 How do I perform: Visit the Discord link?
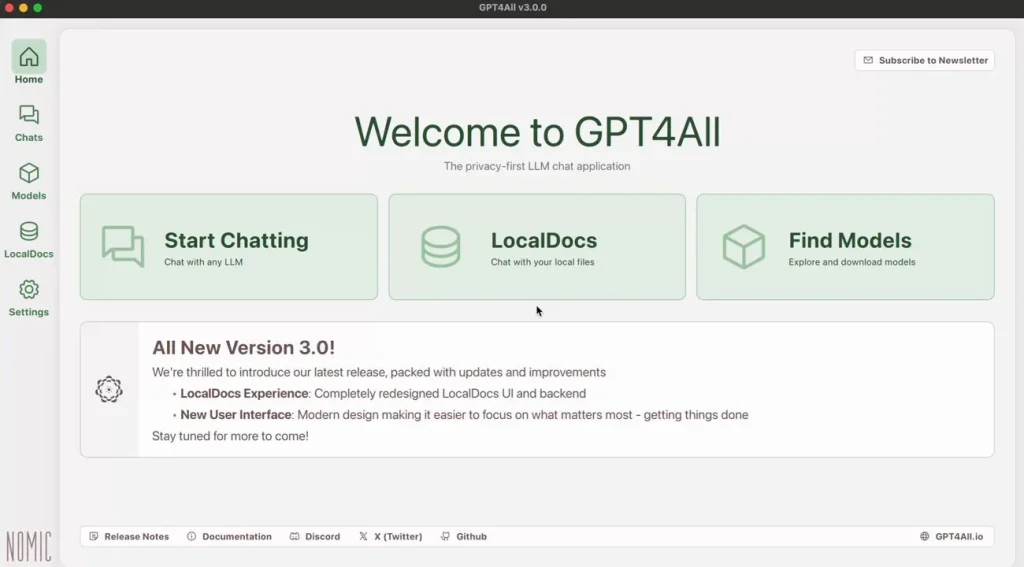315,537
